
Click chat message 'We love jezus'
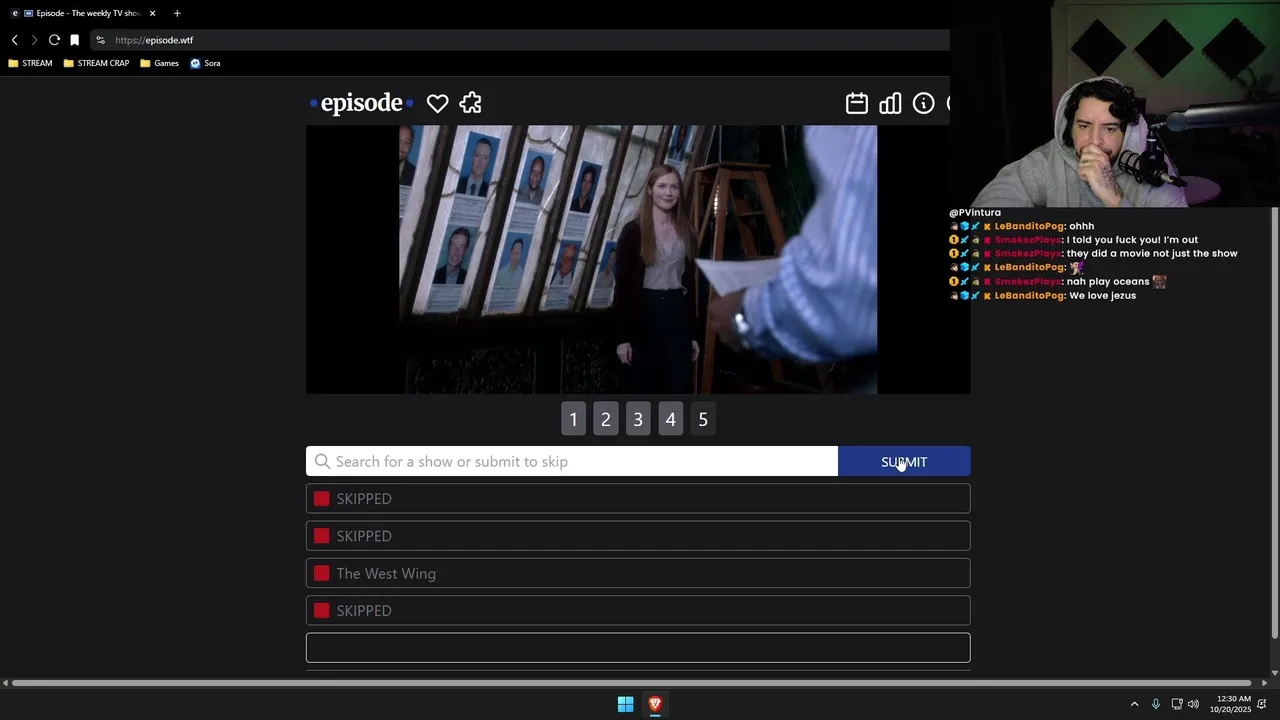(x=1102, y=295)
